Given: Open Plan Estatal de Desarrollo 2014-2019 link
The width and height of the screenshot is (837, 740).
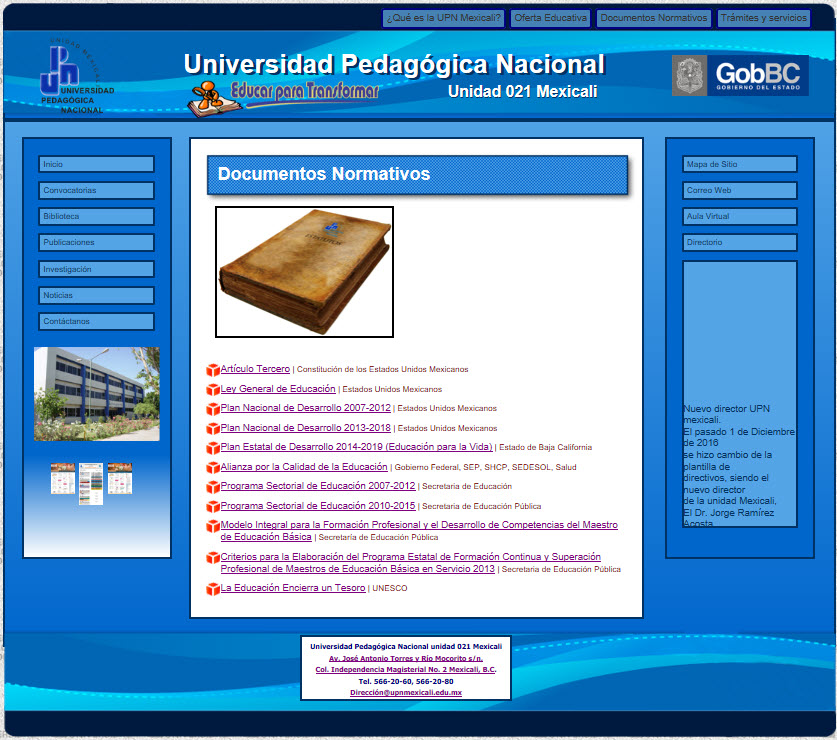Looking at the screenshot, I should coord(357,447).
